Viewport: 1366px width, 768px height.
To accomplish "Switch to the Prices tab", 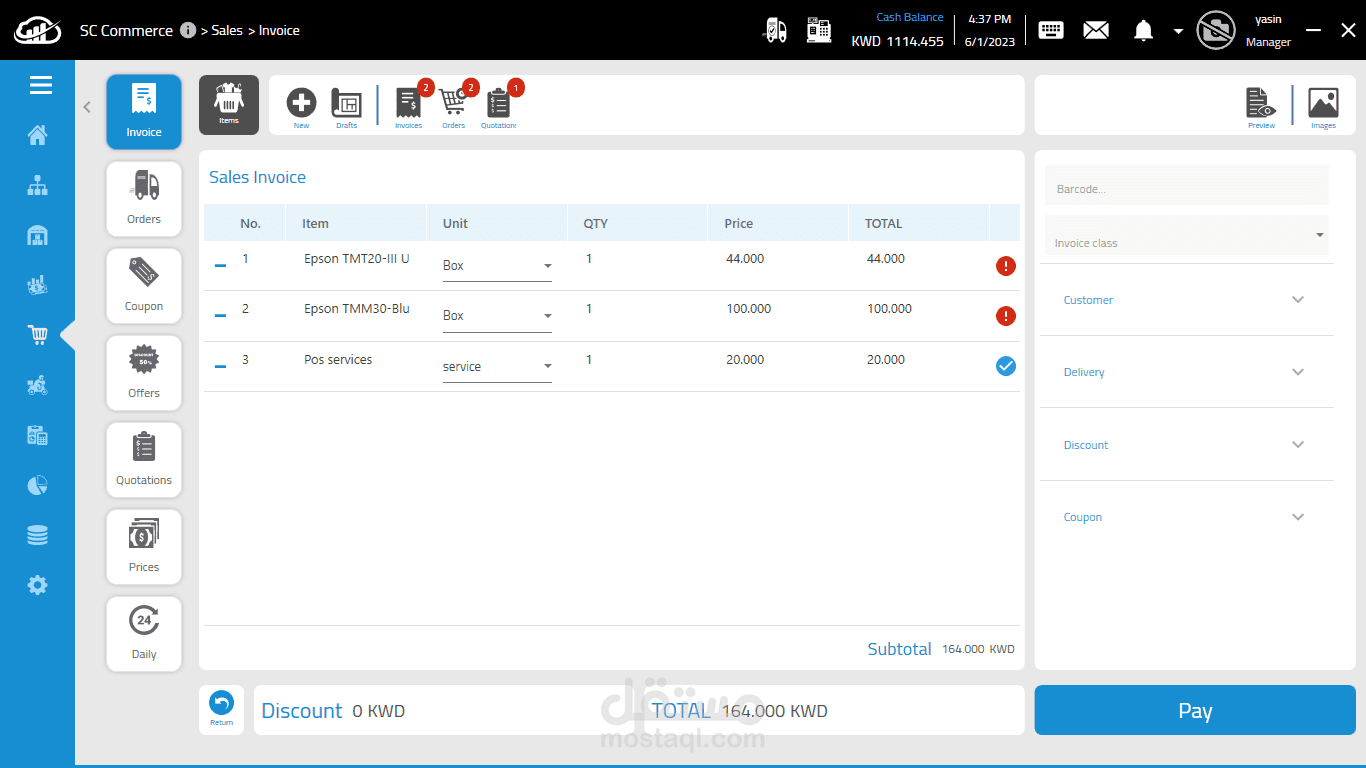I will coord(144,547).
